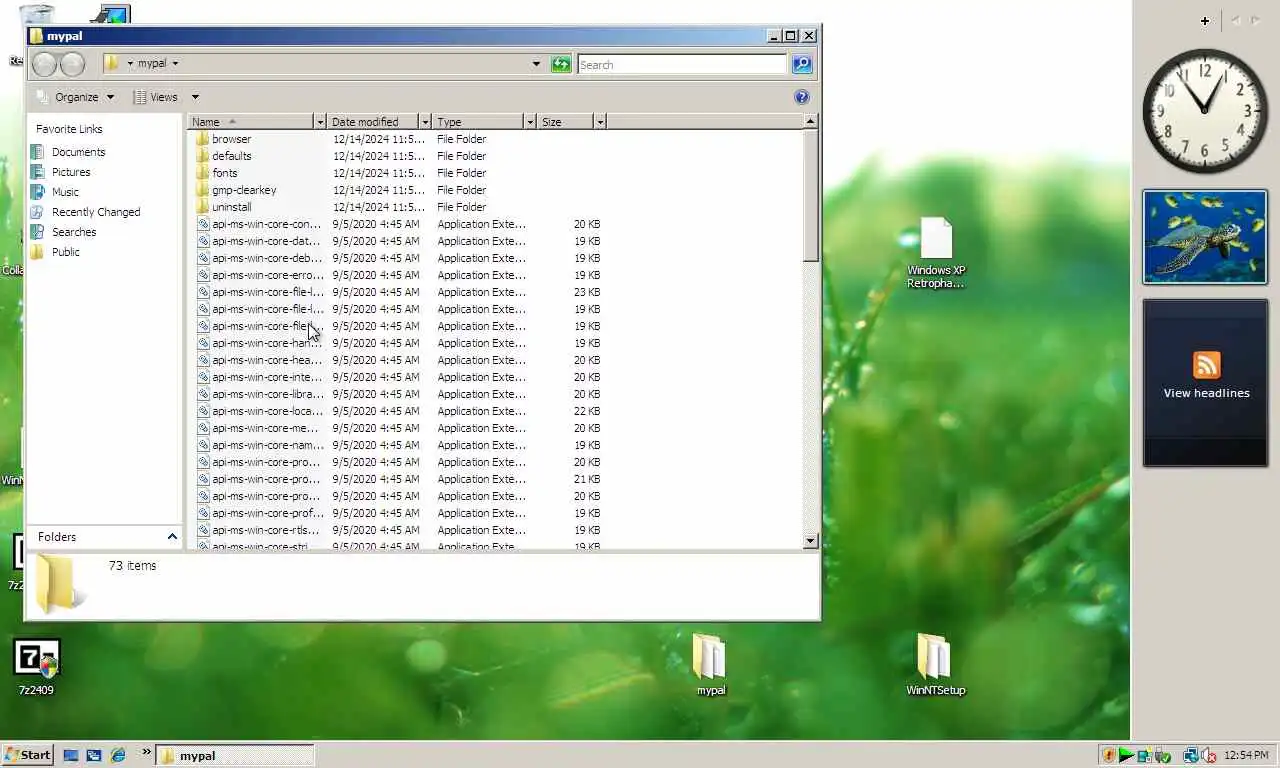Click the network tray icon
Viewport: 1280px width, 768px height.
coord(1190,755)
